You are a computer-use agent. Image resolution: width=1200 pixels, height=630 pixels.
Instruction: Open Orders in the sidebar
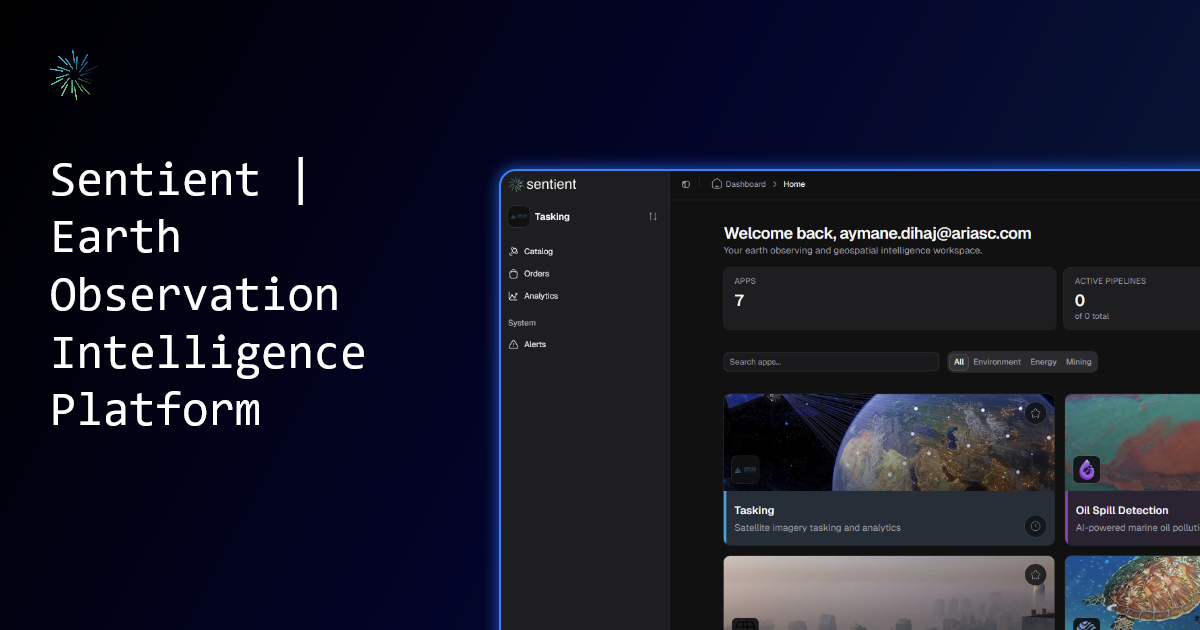coord(529,273)
